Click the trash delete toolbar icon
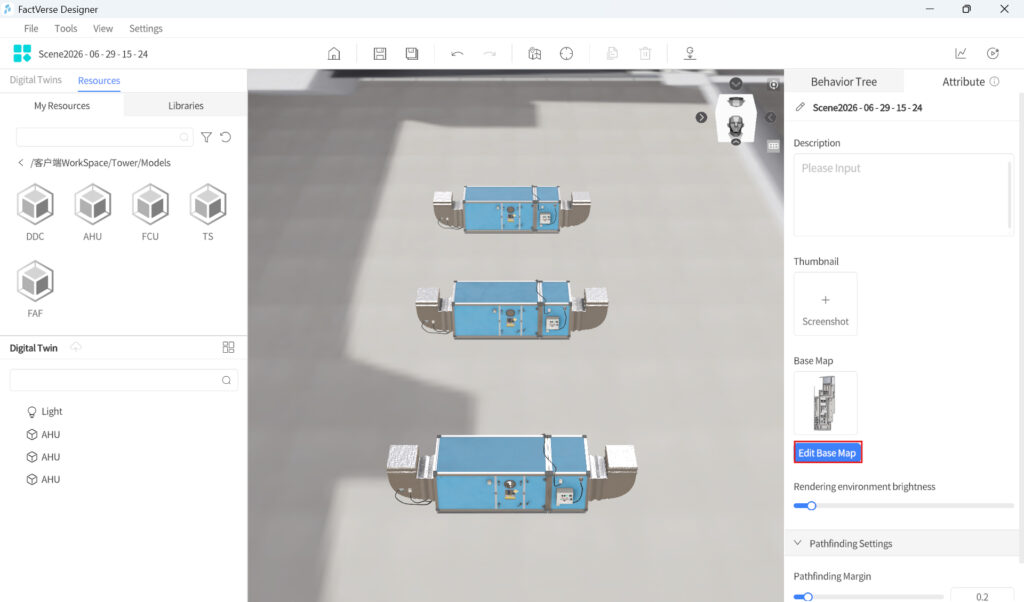 (645, 54)
